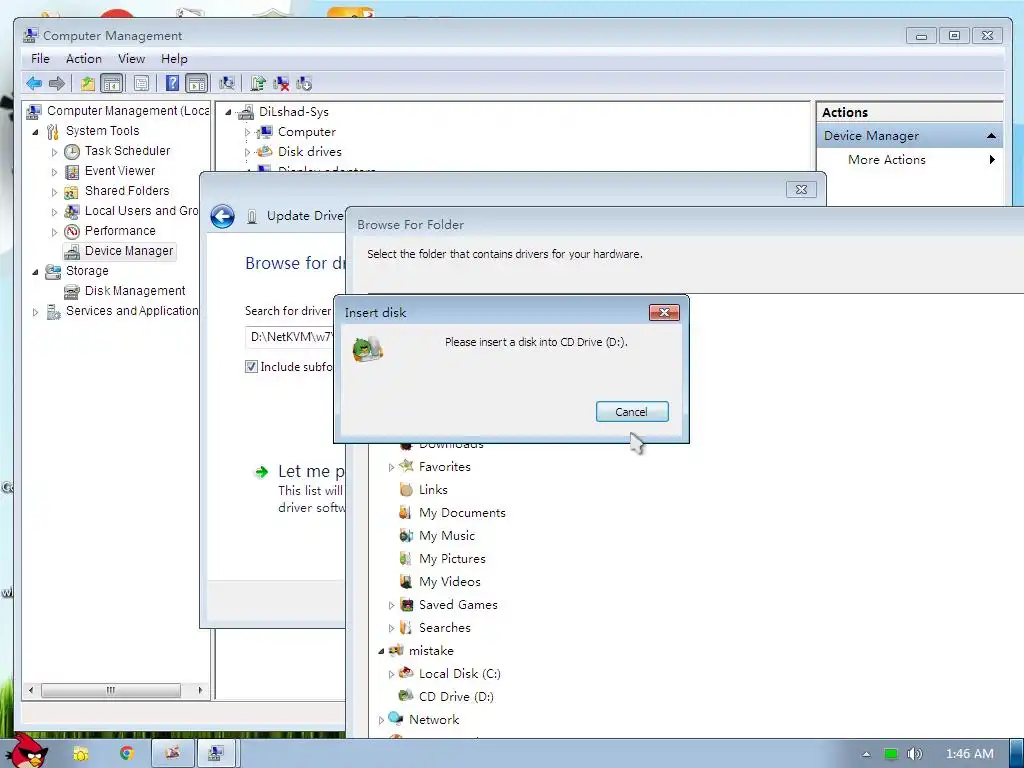Select DiLshad-Sys root device node
The width and height of the screenshot is (1024, 768).
tap(293, 112)
